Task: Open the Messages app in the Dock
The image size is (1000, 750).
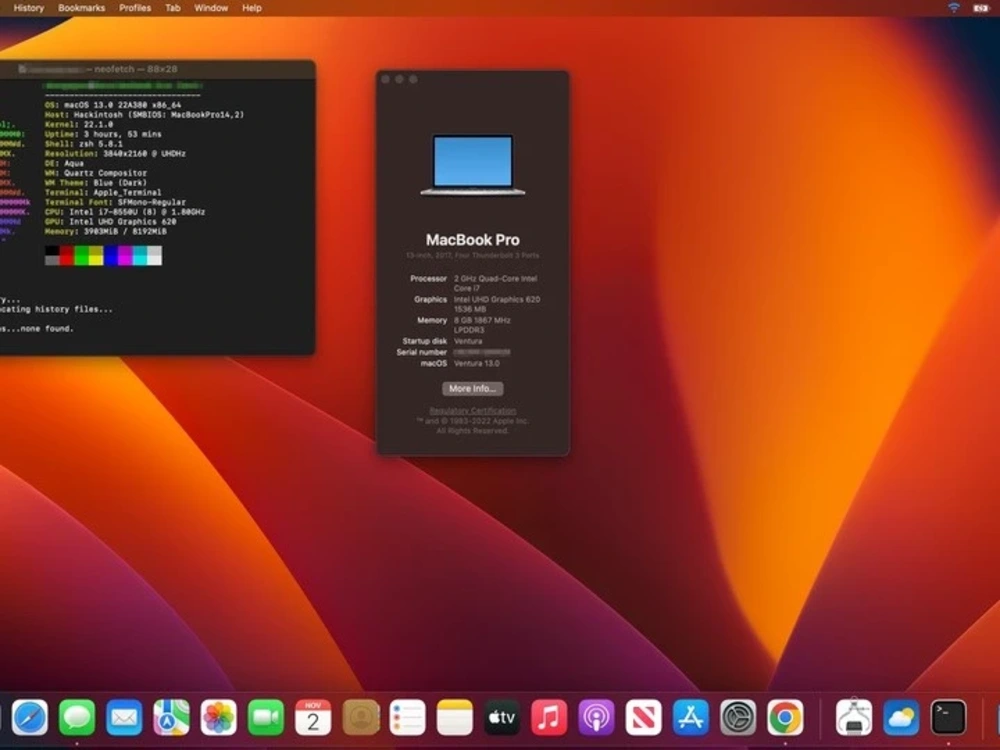Action: pyautogui.click(x=77, y=717)
